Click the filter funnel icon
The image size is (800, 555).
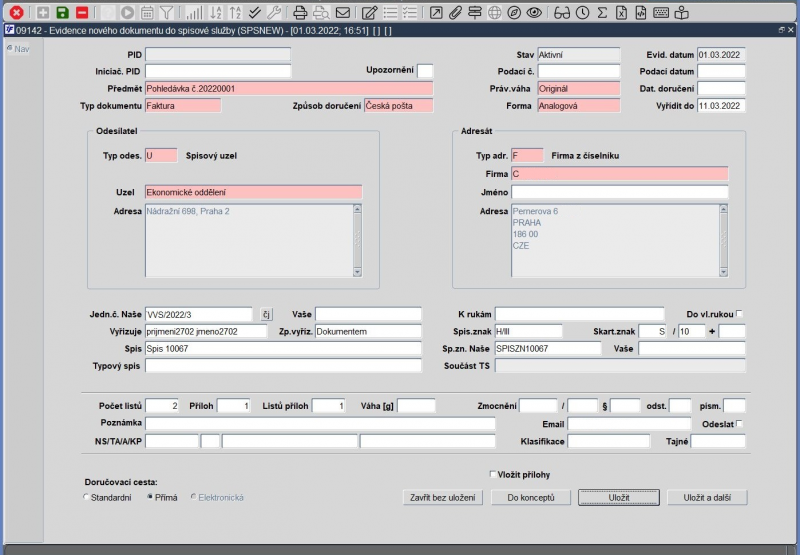pyautogui.click(x=166, y=12)
